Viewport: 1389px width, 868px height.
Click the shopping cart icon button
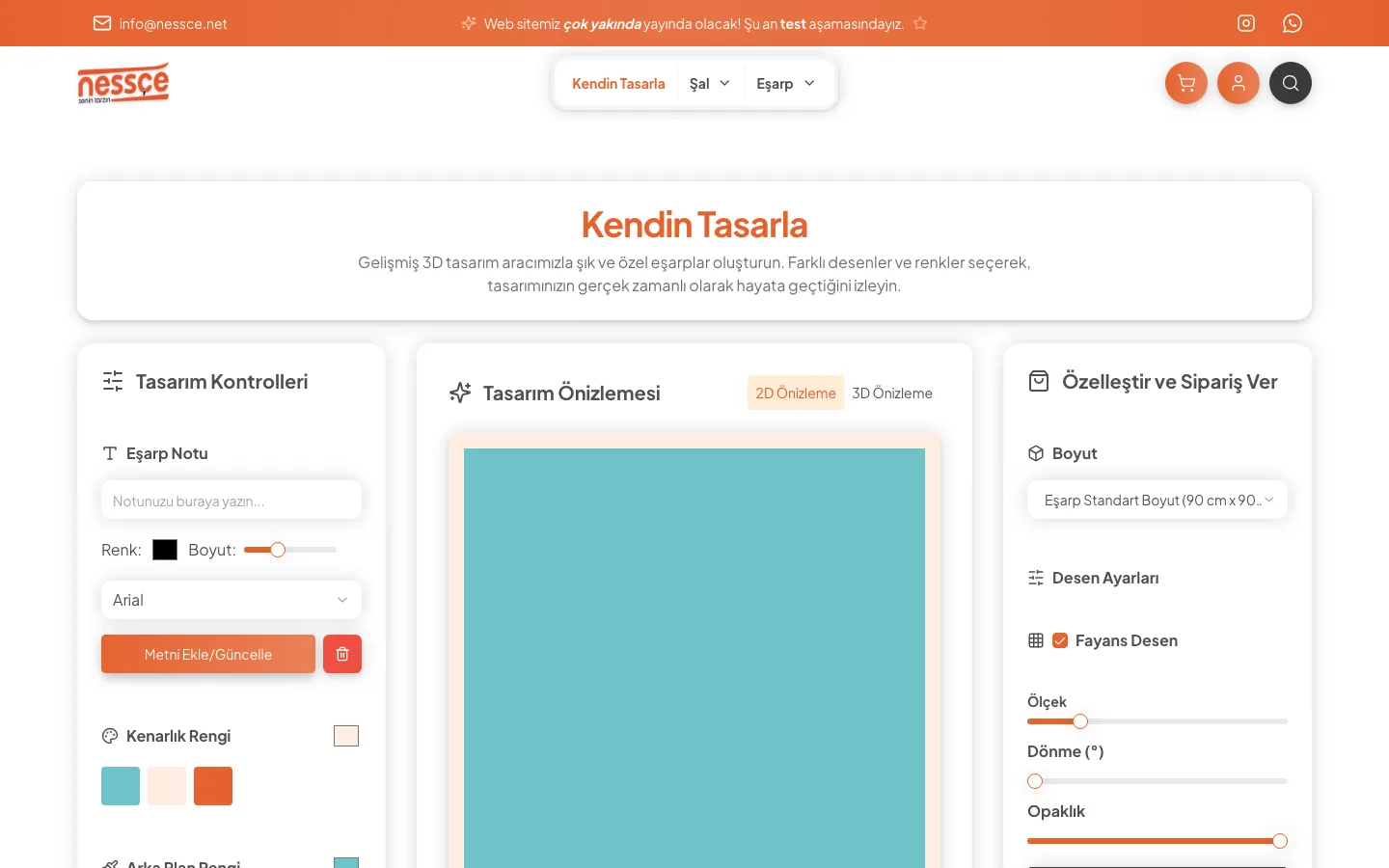(1186, 83)
